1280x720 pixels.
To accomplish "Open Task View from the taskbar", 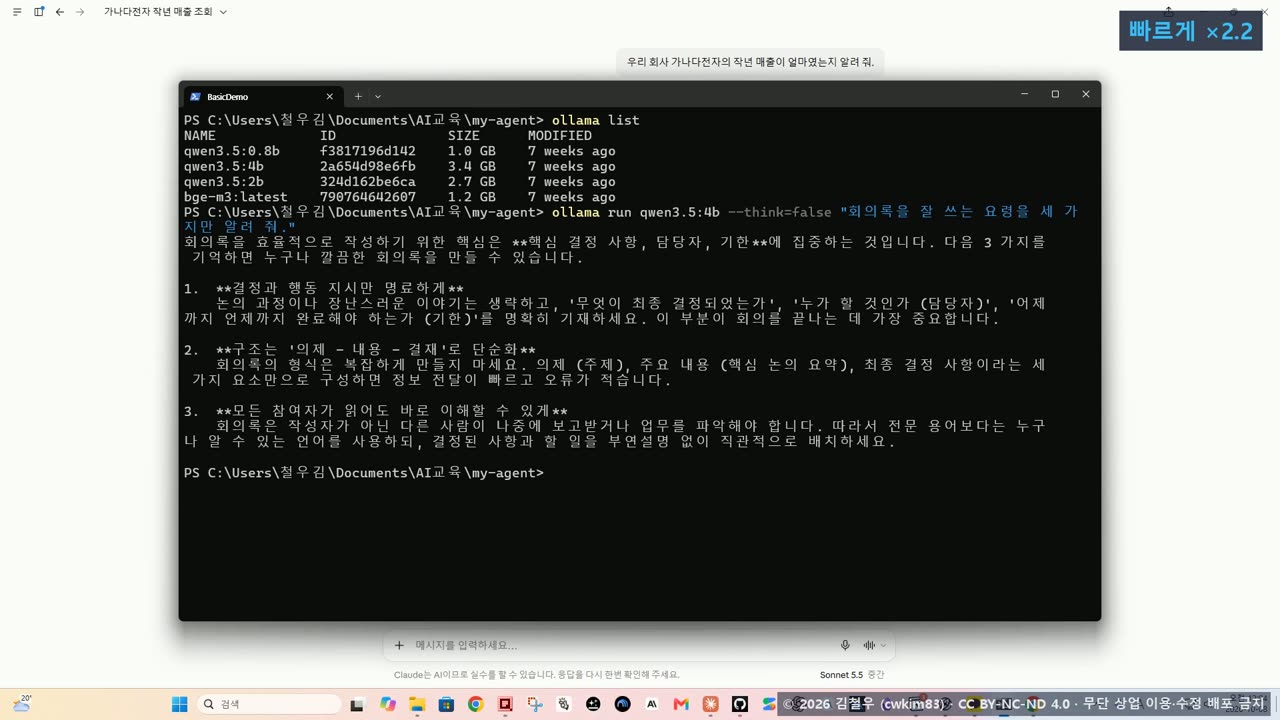I will click(x=357, y=704).
